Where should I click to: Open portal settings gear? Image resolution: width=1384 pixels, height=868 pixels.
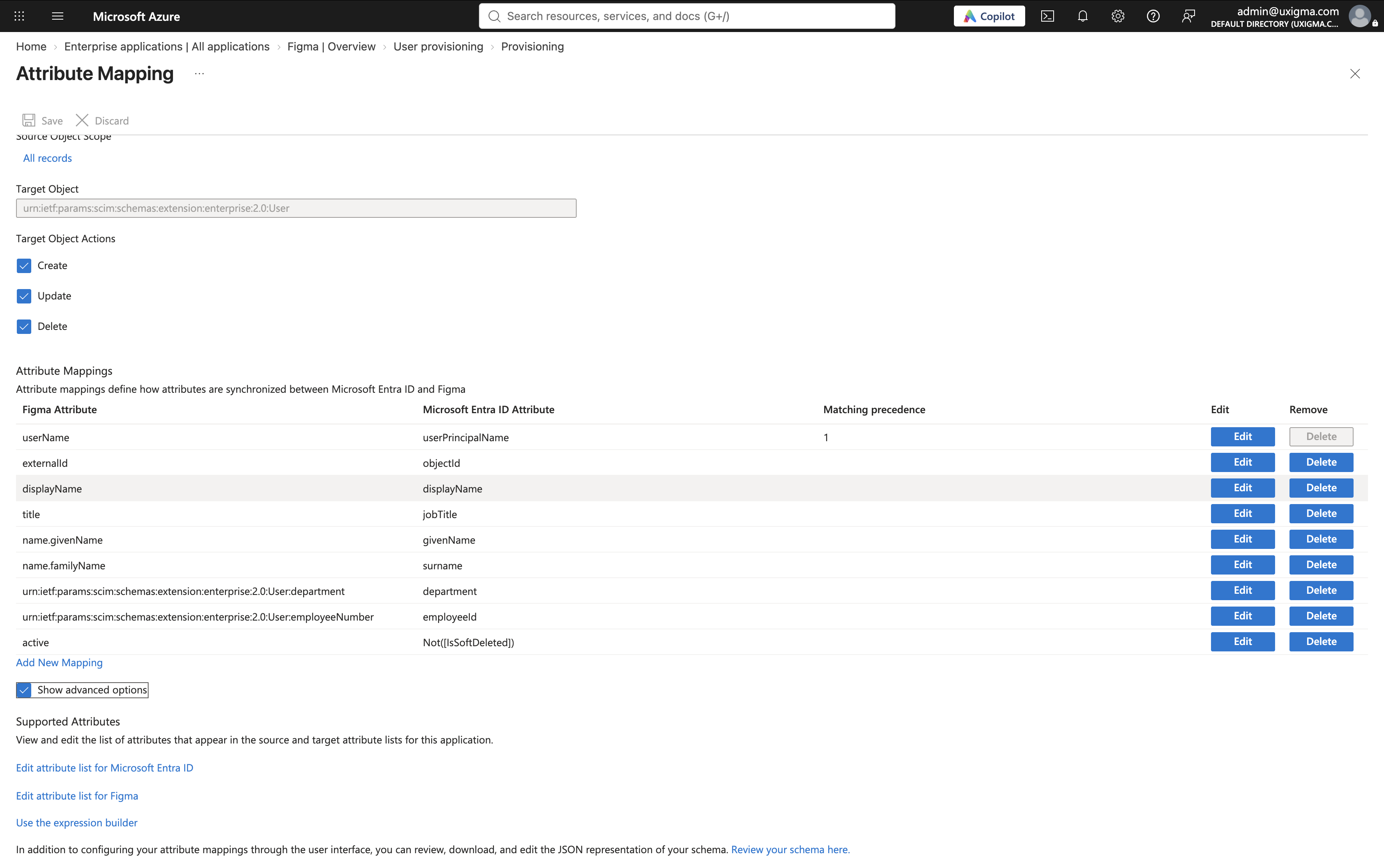[x=1118, y=16]
